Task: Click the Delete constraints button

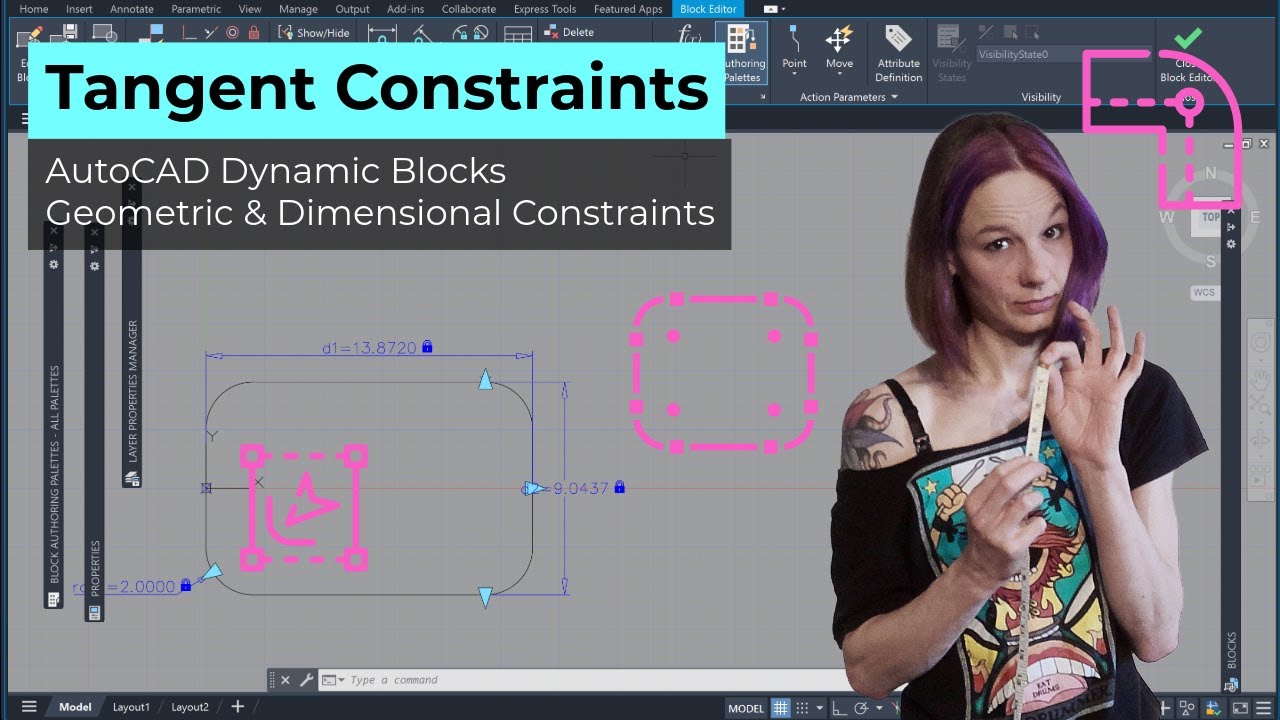Action: tap(569, 32)
